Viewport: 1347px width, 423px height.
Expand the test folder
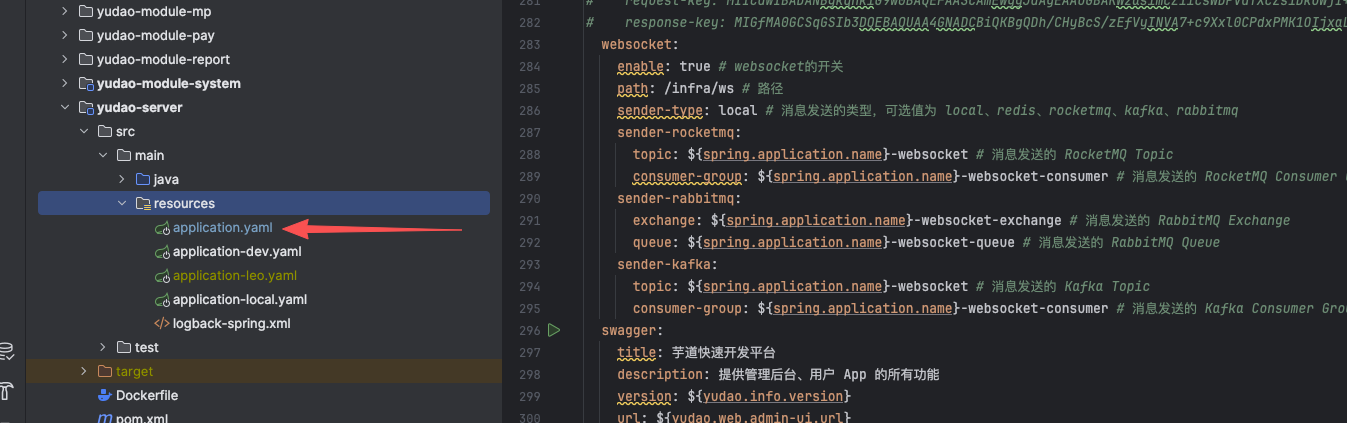pyautogui.click(x=102, y=348)
